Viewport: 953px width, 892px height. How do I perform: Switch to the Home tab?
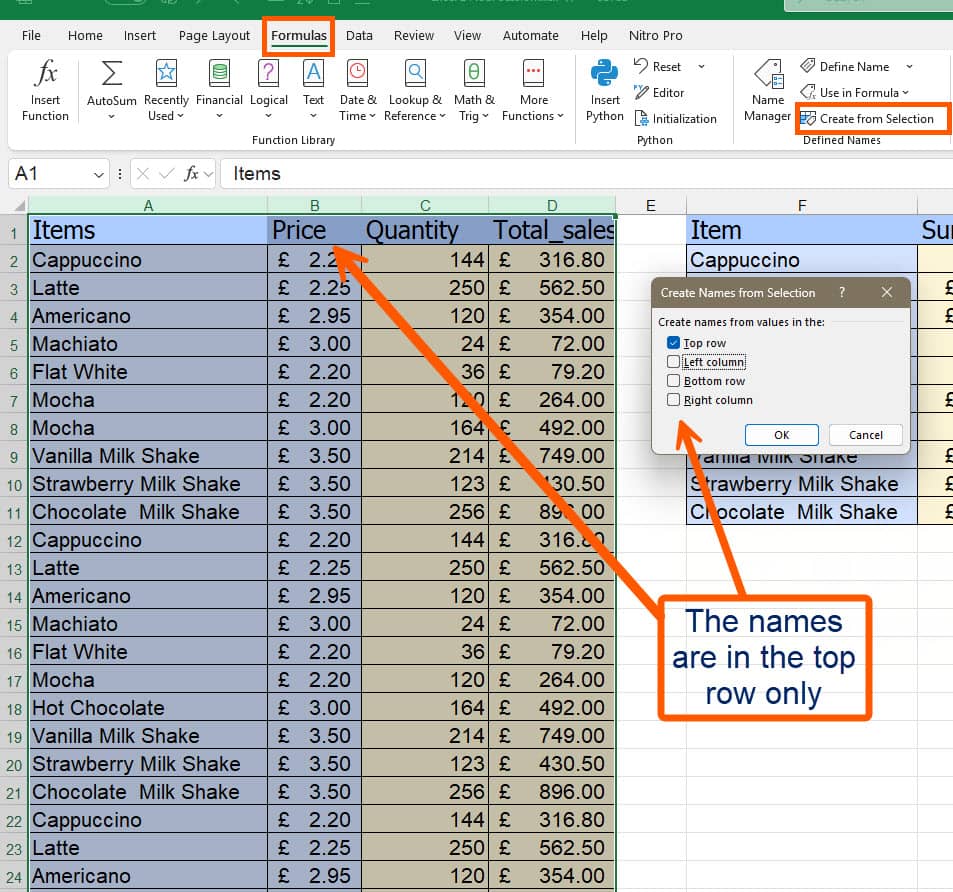point(85,35)
